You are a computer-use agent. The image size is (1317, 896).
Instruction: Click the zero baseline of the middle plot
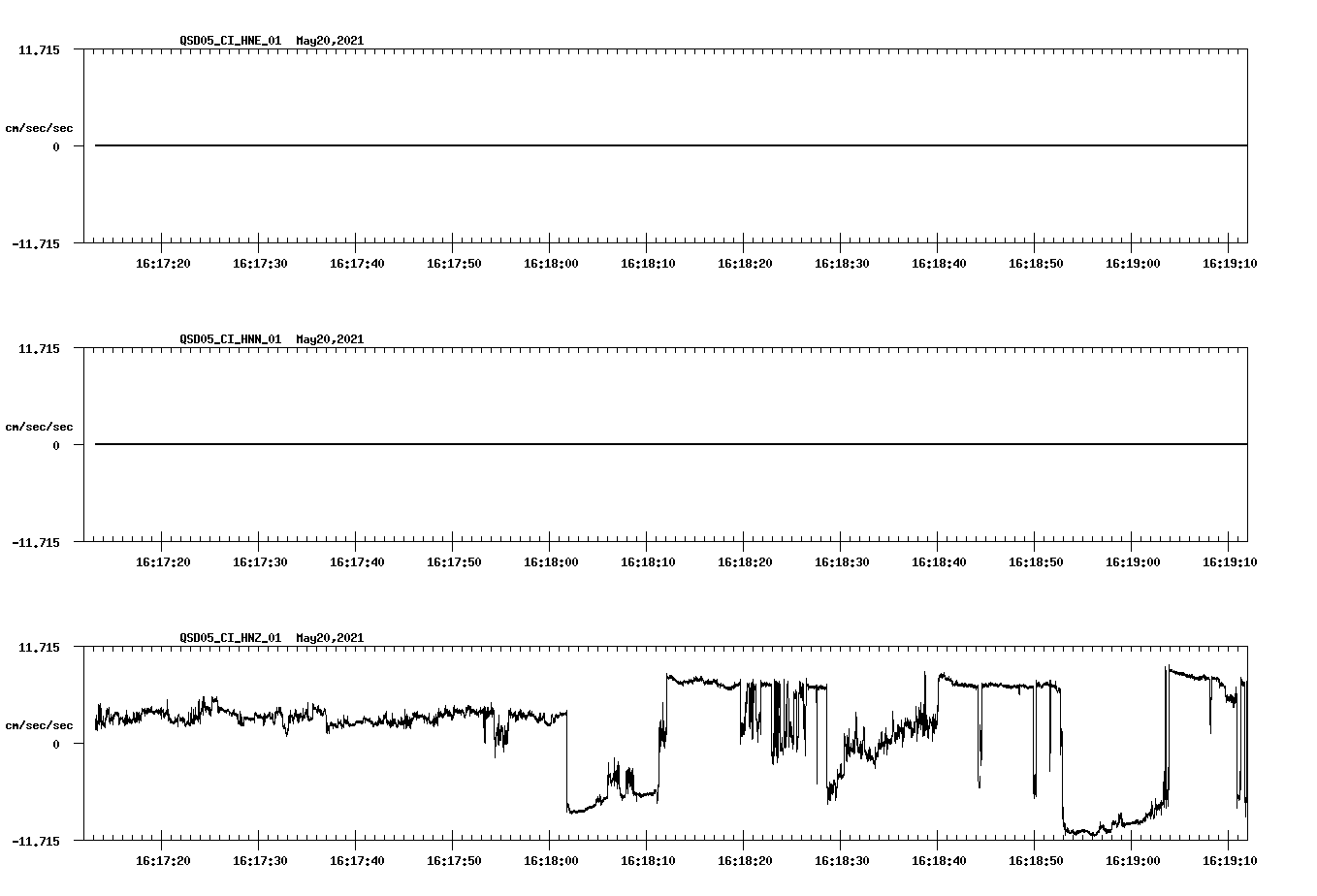[873, 444]
